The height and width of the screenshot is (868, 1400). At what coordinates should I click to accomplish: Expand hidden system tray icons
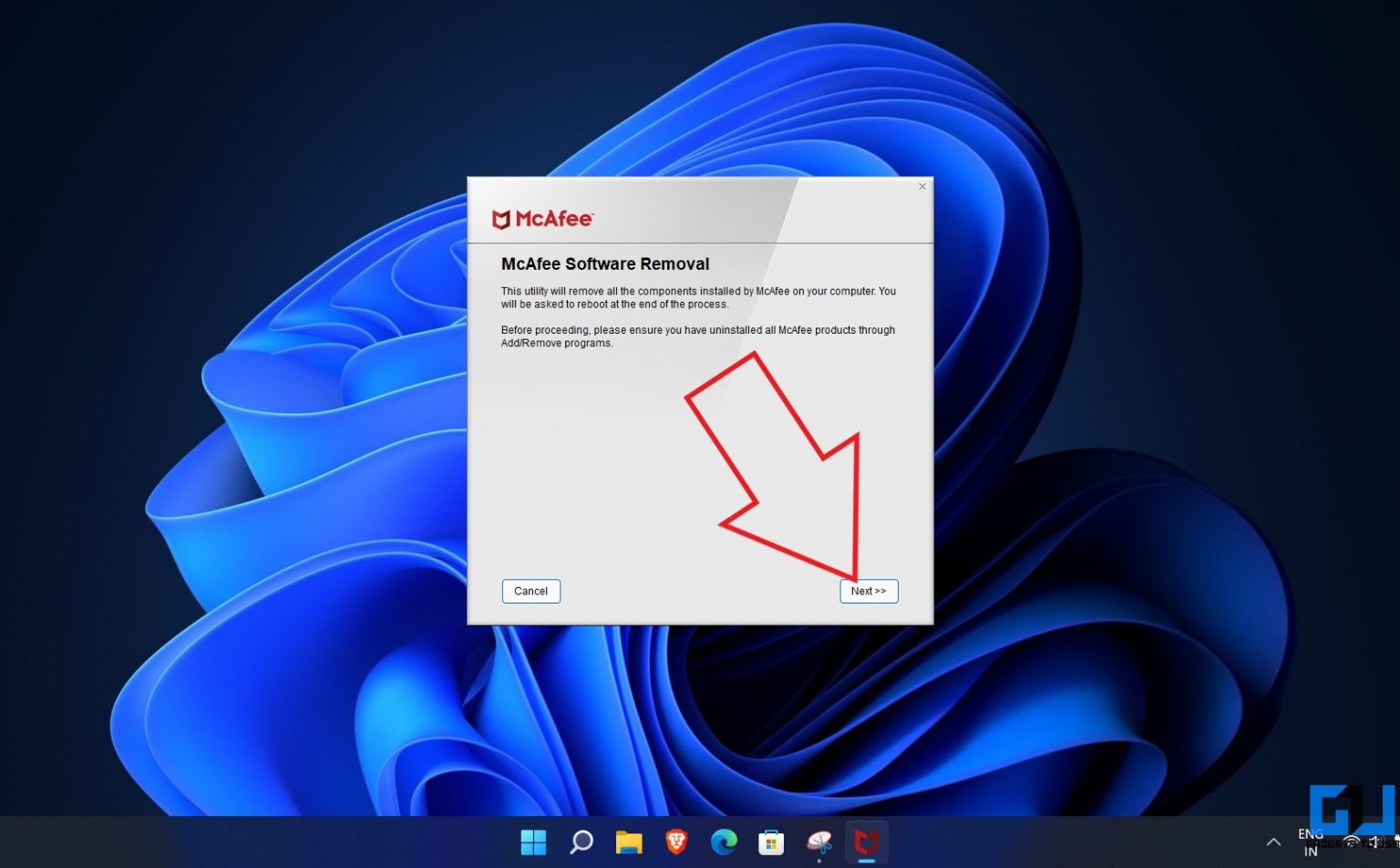(1273, 842)
